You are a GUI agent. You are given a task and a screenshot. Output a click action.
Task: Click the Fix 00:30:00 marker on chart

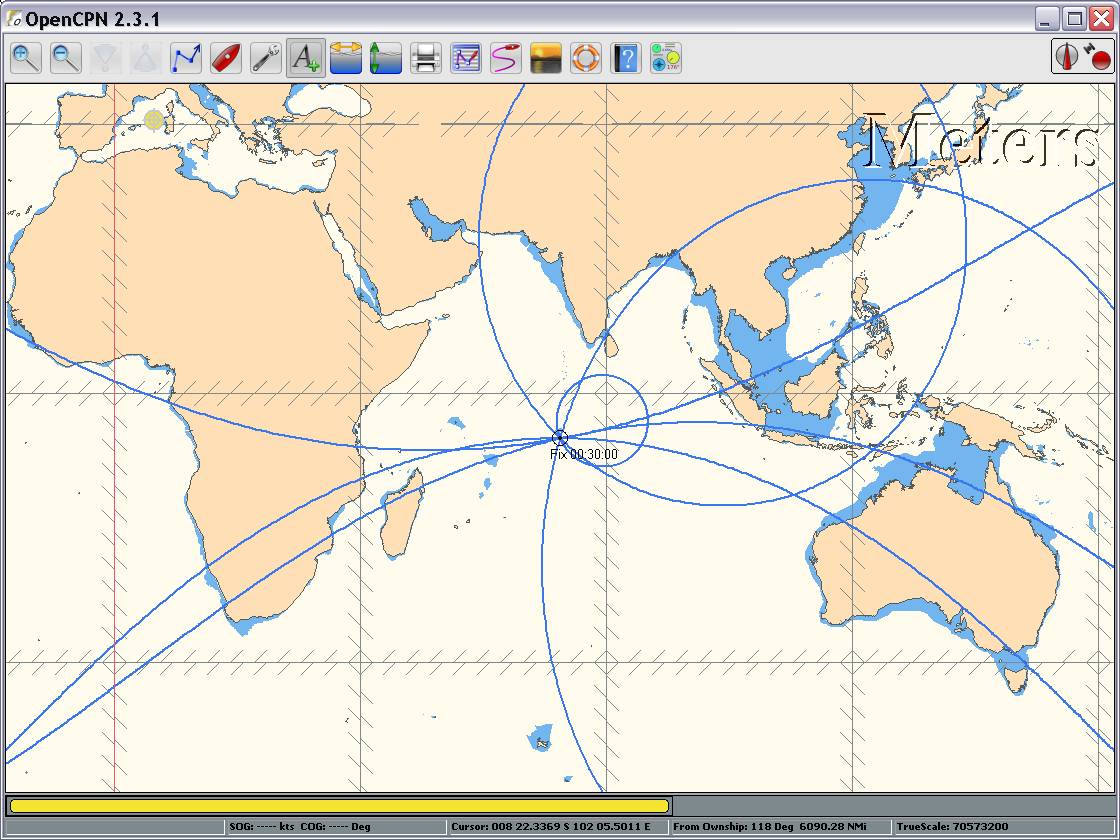pos(560,438)
